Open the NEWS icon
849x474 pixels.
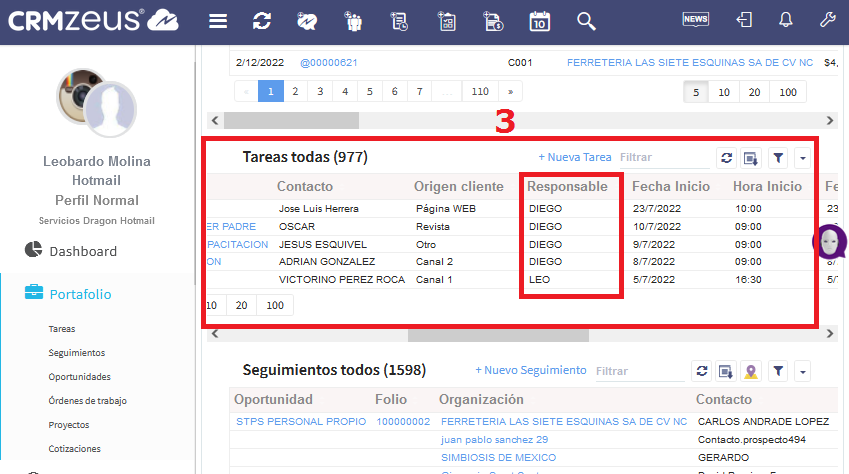(x=695, y=20)
